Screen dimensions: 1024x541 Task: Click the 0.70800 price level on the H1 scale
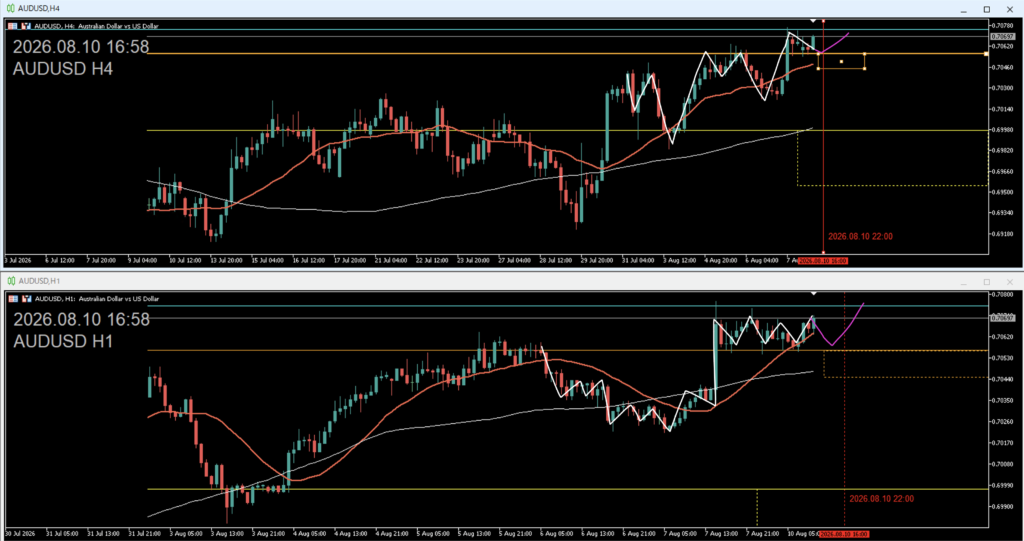1004,295
